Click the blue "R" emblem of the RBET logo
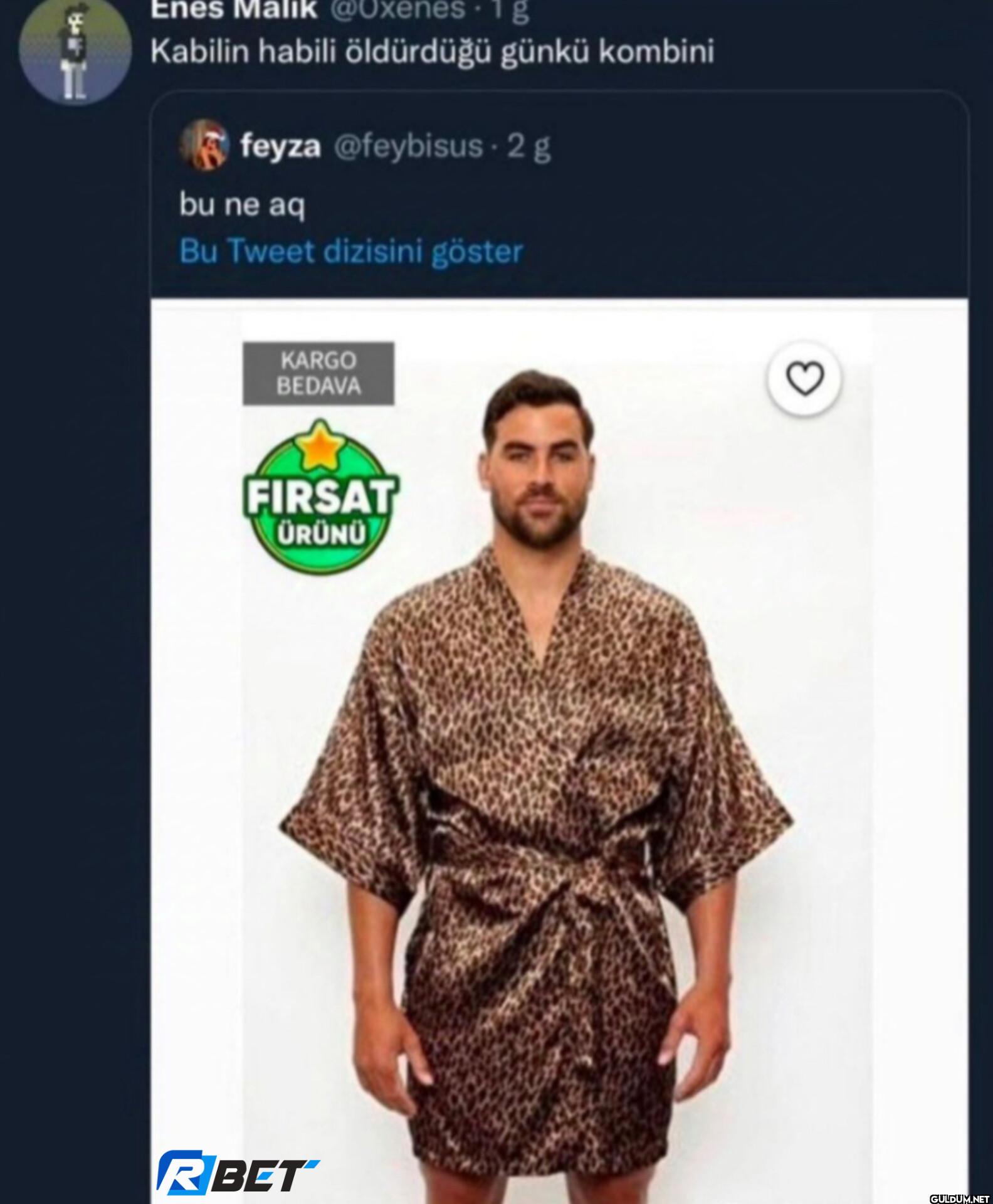 (182, 1172)
